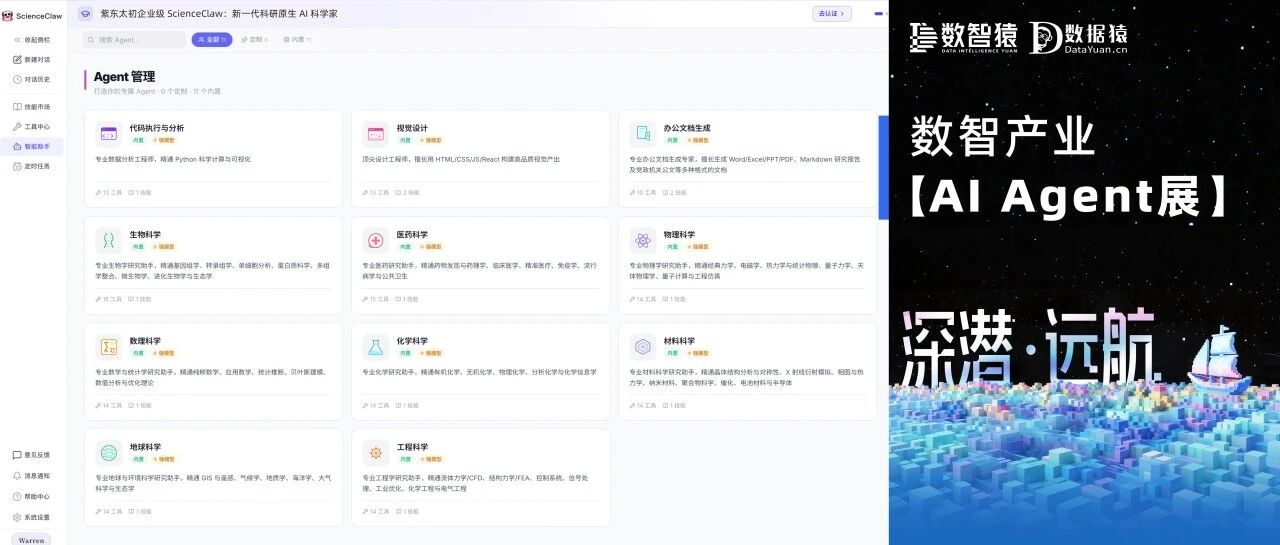The image size is (1280, 545).
Task: Click the blue vertical scrollbar thumb
Action: [883, 167]
